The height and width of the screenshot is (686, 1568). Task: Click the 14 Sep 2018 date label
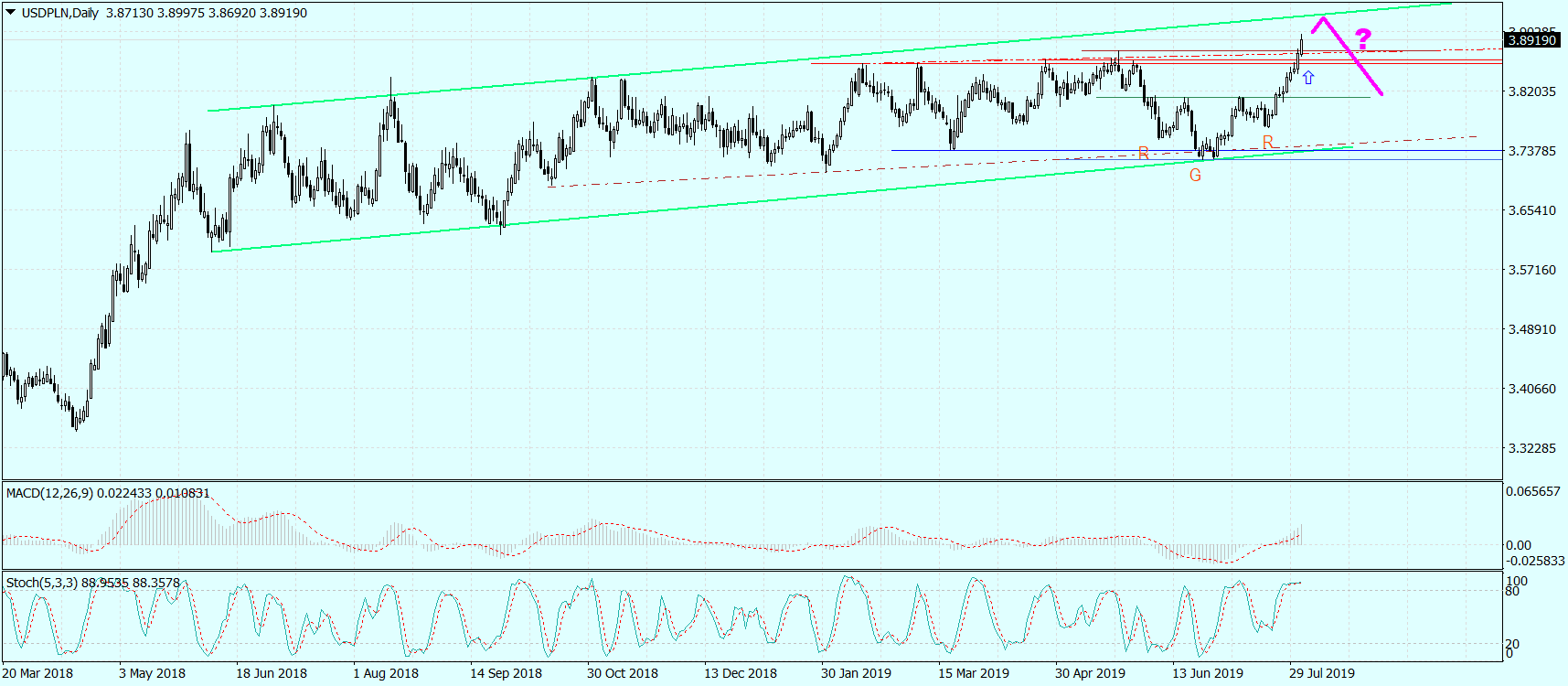(506, 673)
